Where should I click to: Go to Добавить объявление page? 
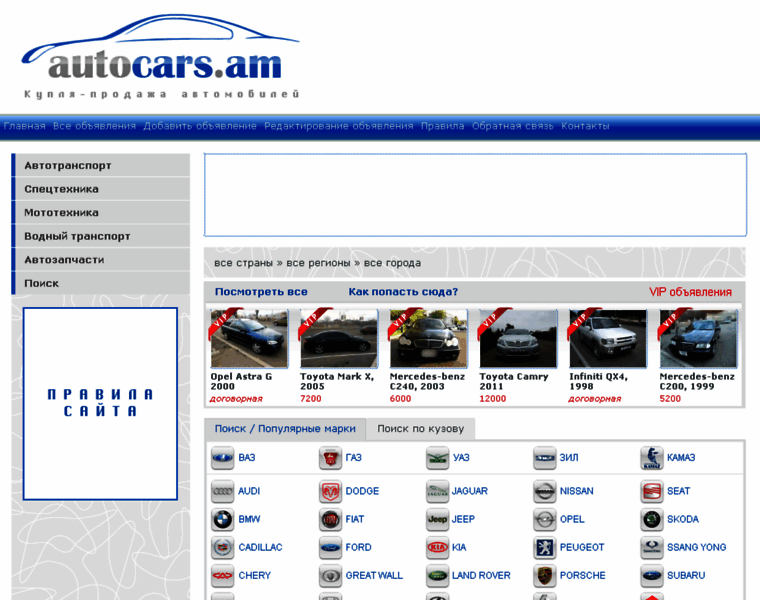pos(200,126)
